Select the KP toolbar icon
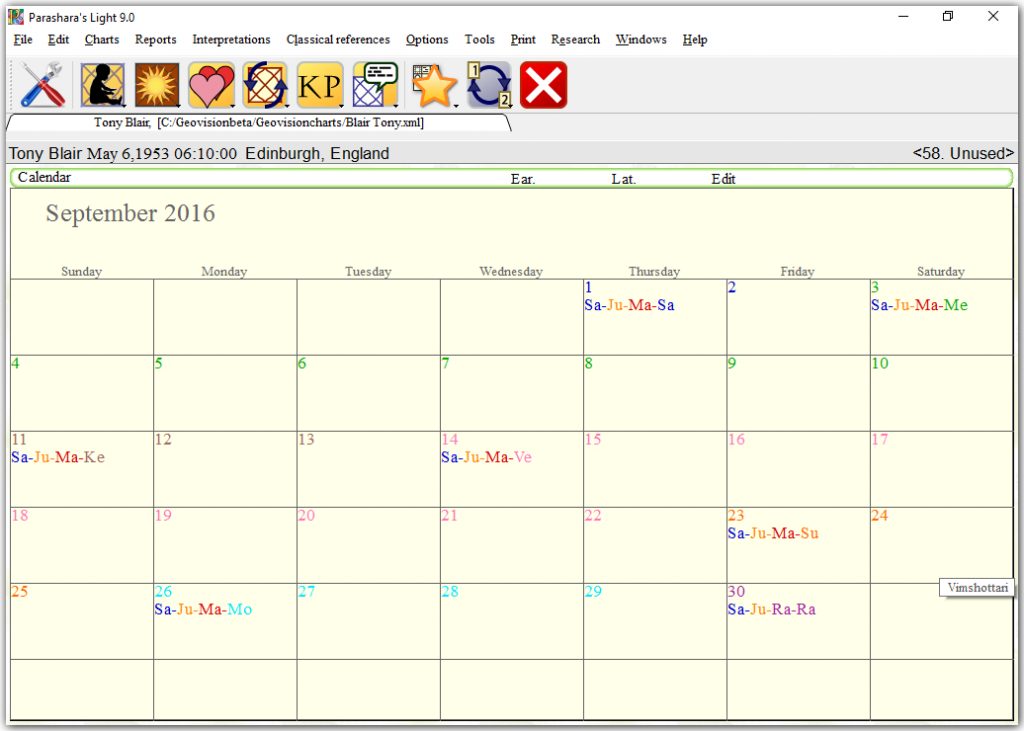The height and width of the screenshot is (731, 1024). [x=320, y=85]
